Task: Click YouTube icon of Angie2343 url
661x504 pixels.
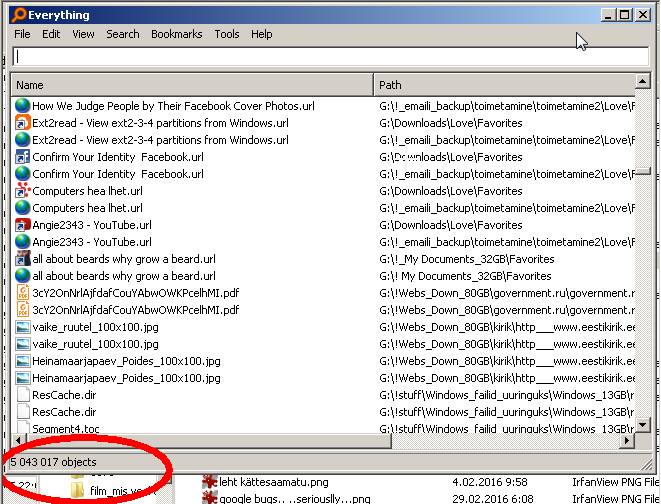Action: coord(22,225)
